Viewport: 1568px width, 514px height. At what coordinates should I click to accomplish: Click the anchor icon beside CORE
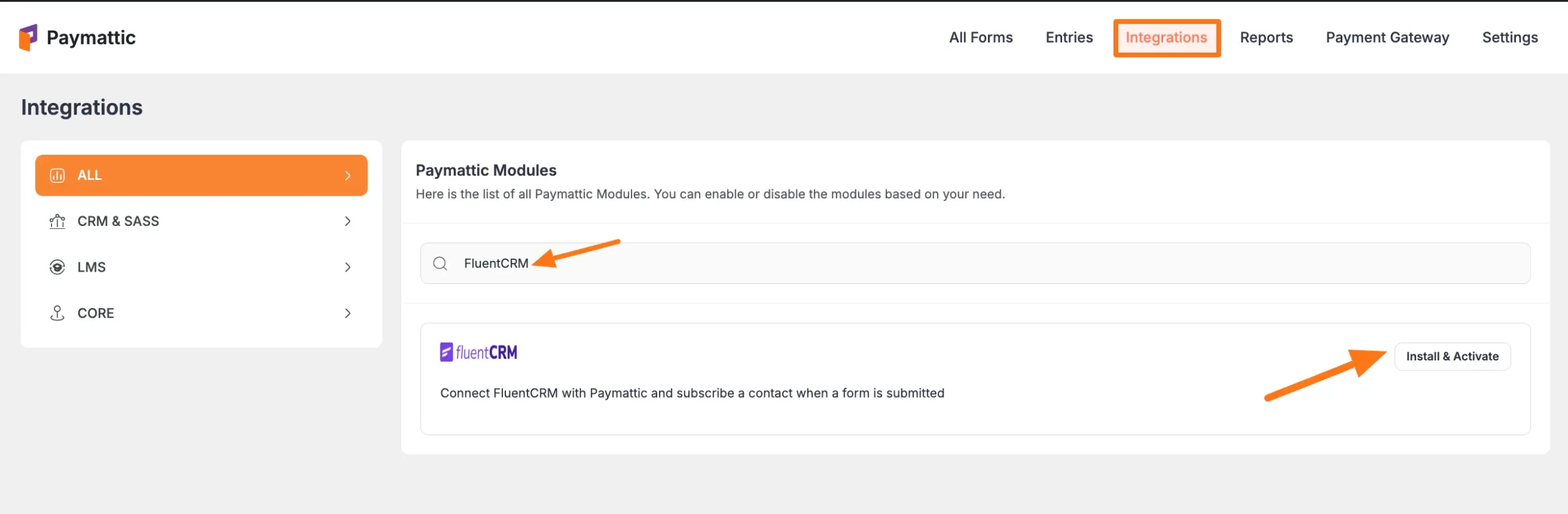[x=57, y=313]
